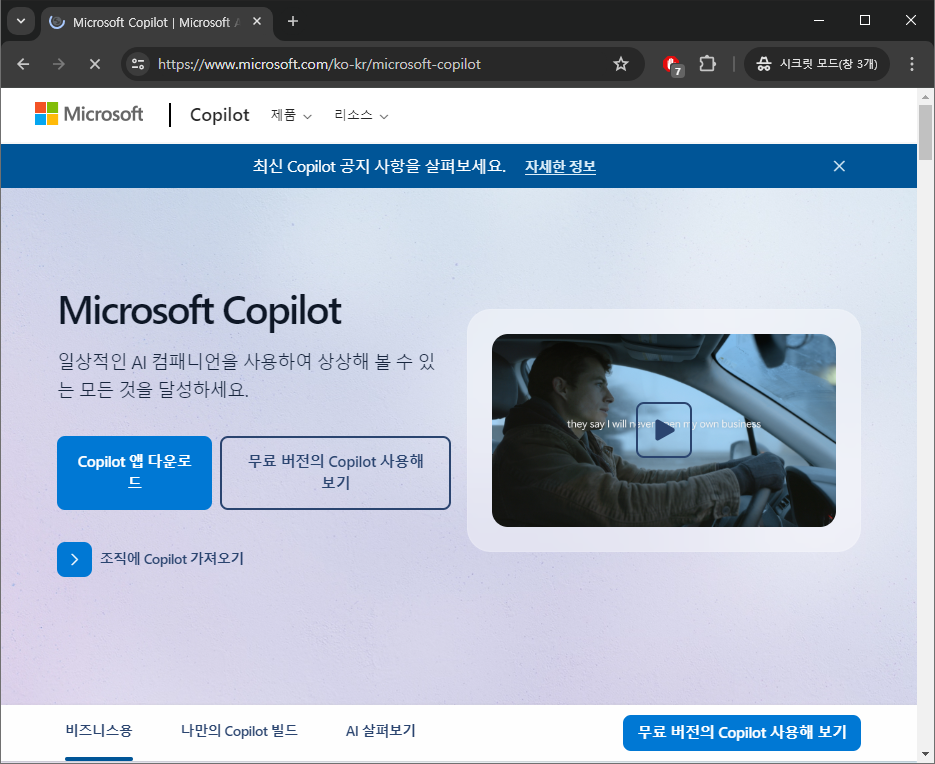Image resolution: width=935 pixels, height=764 pixels.
Task: Open 조직에 Copilot 가져오기 link text
Action: point(172,559)
